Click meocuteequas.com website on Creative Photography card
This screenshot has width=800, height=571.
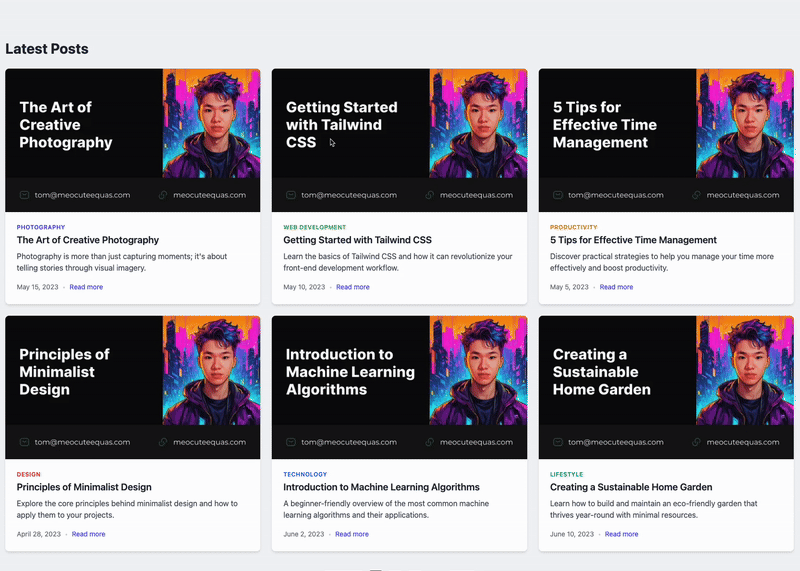coord(209,195)
